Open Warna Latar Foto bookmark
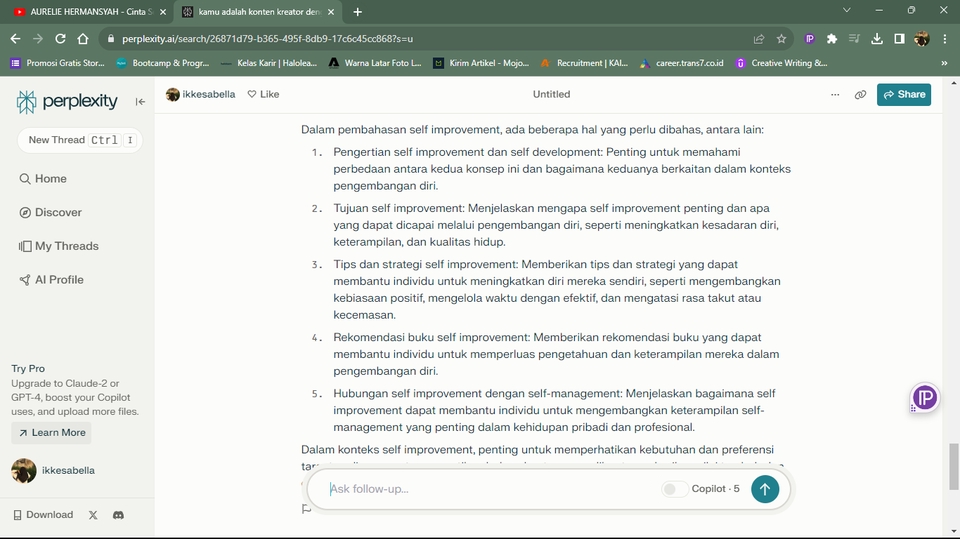Image resolution: width=960 pixels, height=539 pixels. click(375, 63)
